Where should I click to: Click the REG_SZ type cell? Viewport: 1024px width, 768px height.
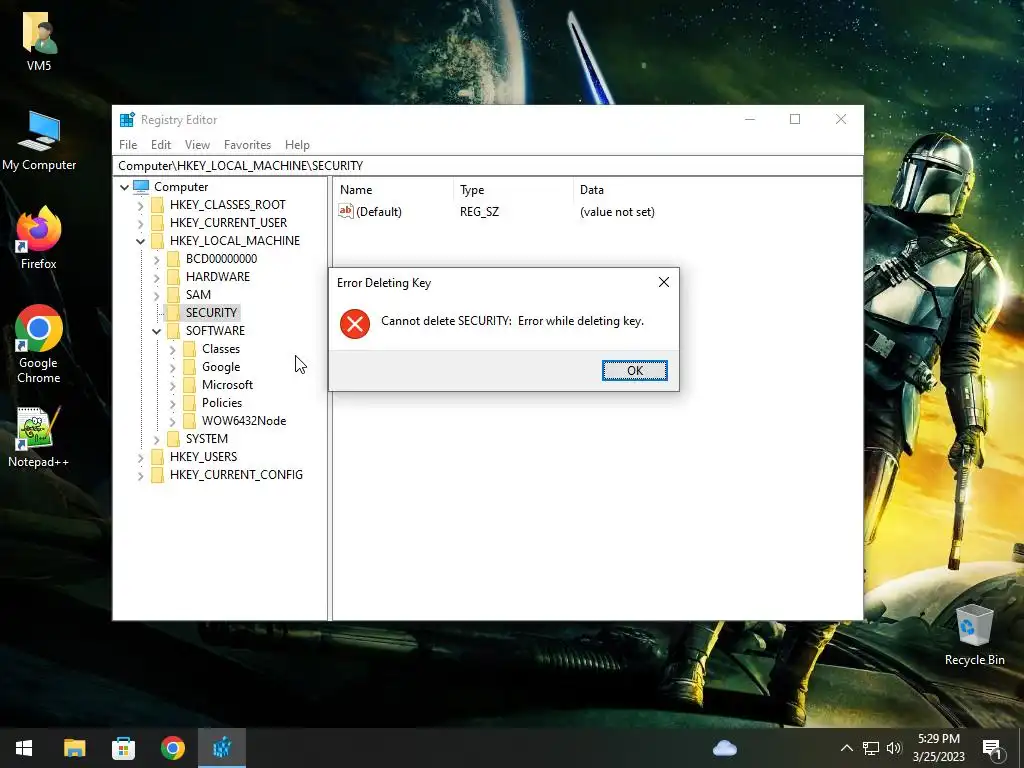pos(479,212)
